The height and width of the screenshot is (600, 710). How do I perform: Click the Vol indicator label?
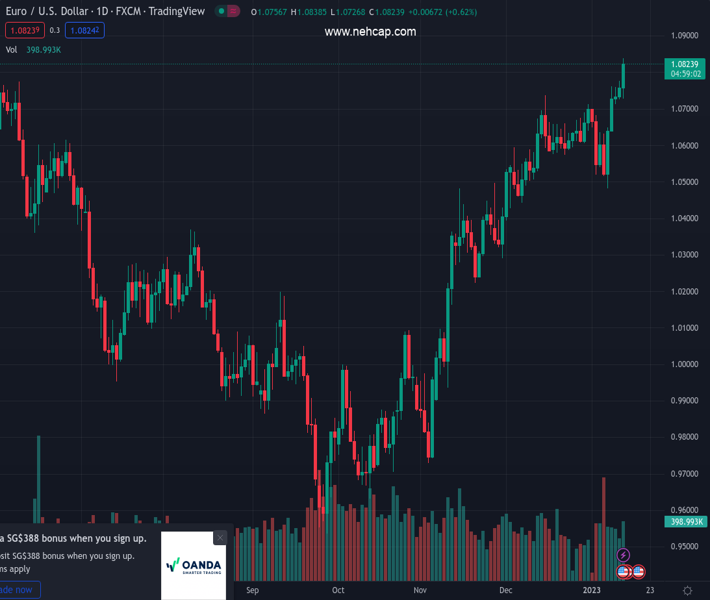[12, 49]
